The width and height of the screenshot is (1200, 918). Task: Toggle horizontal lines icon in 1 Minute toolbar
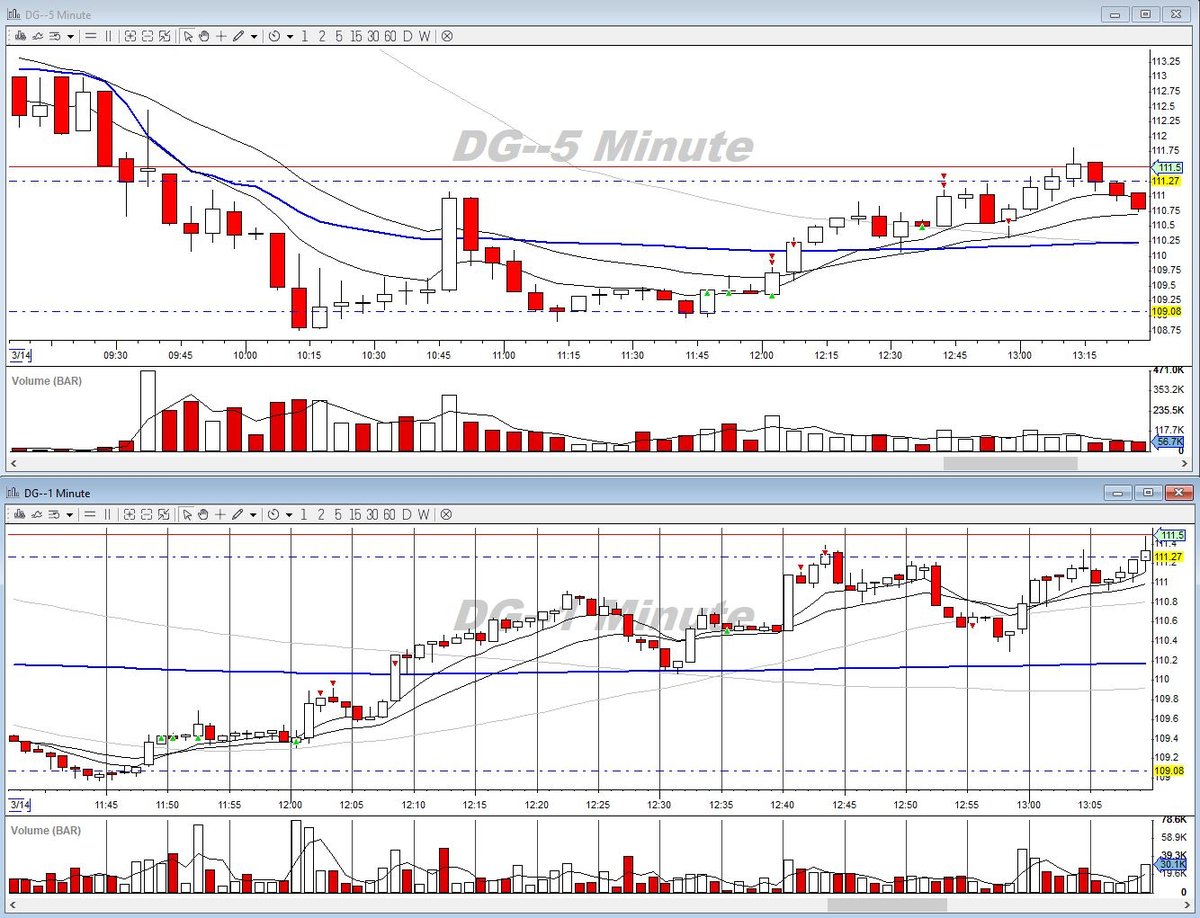90,514
